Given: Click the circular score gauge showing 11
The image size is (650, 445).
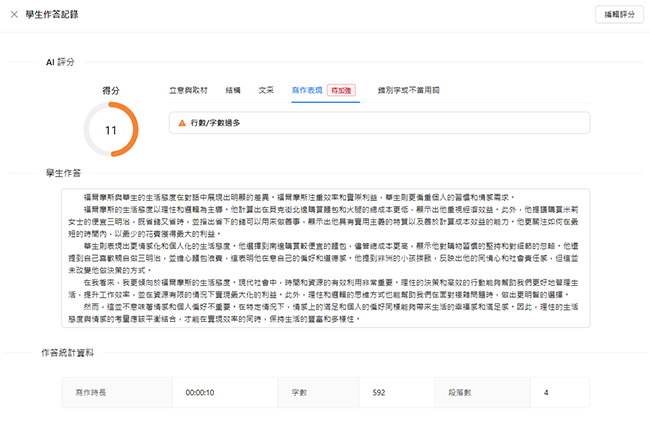Looking at the screenshot, I should (x=111, y=129).
